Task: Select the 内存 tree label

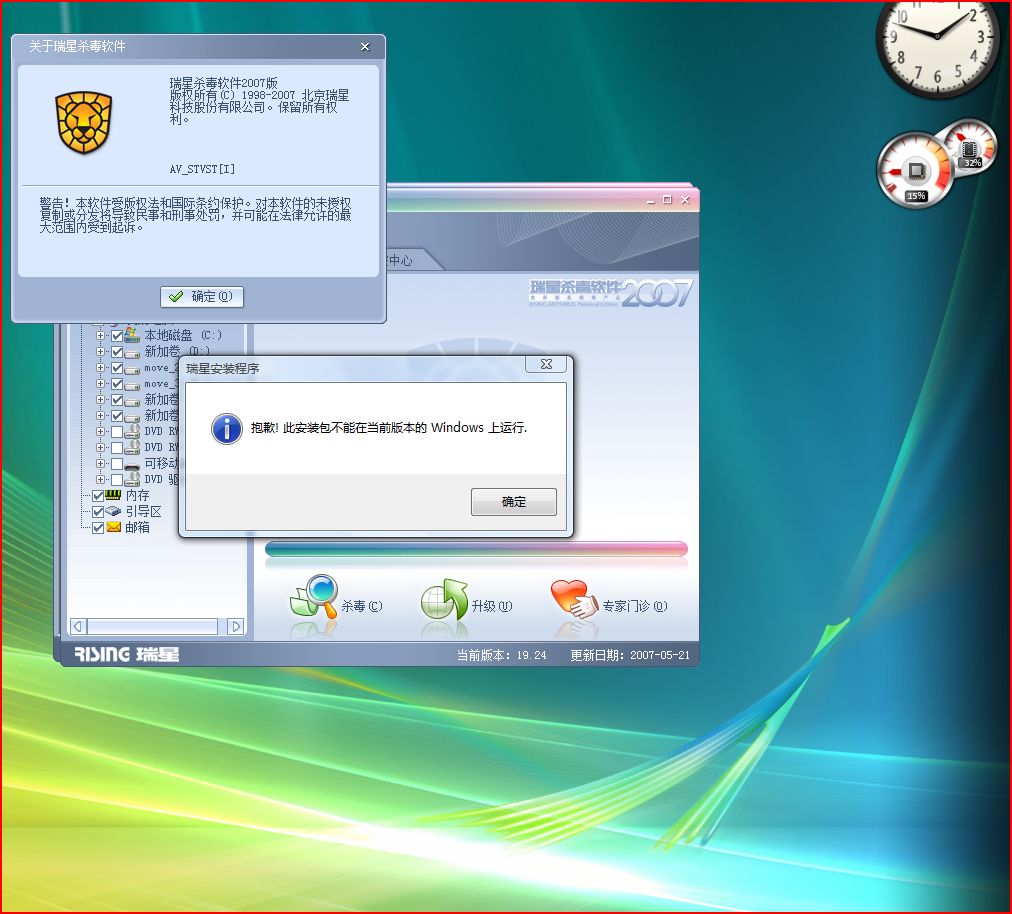Action: (x=137, y=496)
